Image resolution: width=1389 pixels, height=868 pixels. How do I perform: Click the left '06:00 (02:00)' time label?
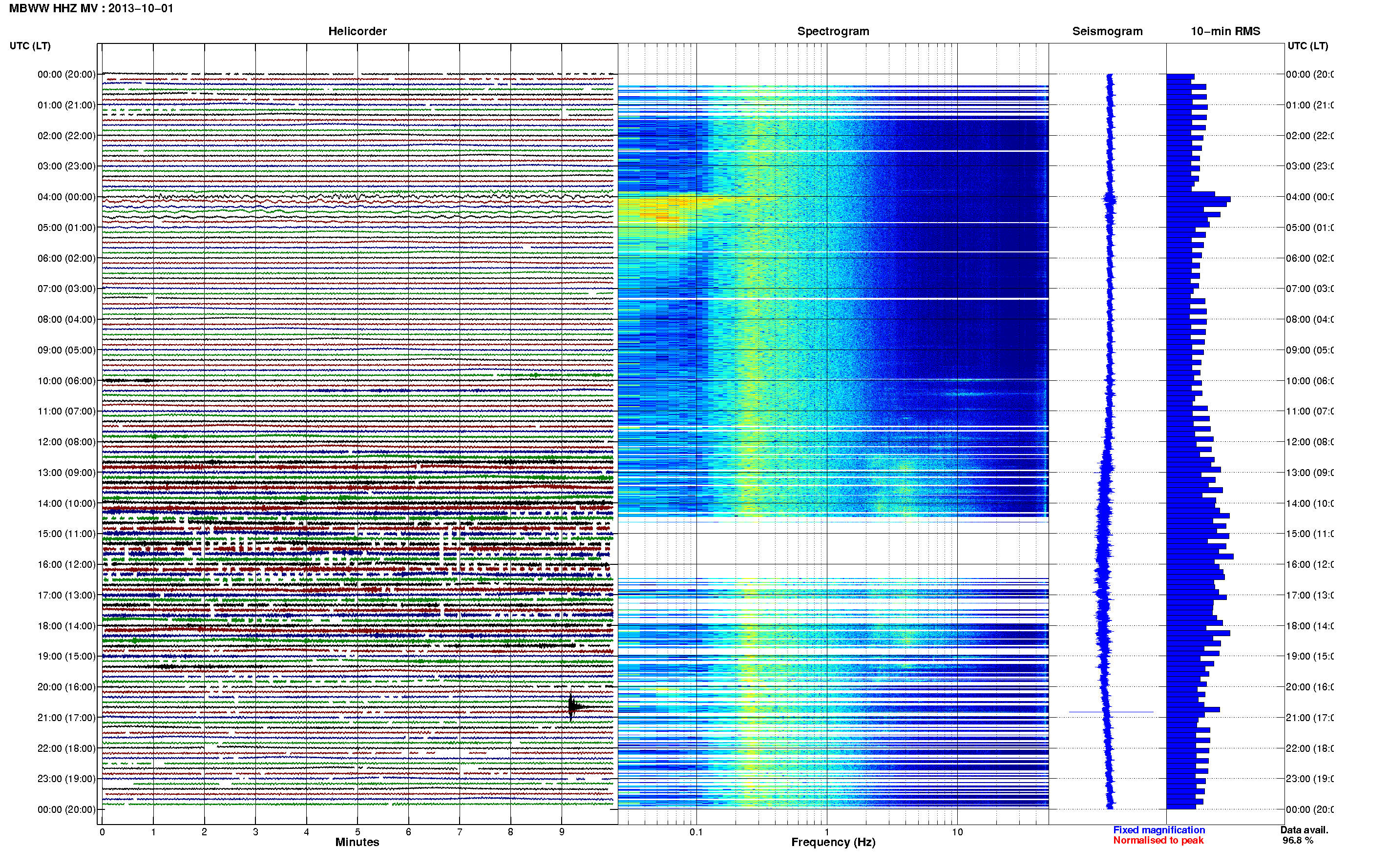pos(66,258)
